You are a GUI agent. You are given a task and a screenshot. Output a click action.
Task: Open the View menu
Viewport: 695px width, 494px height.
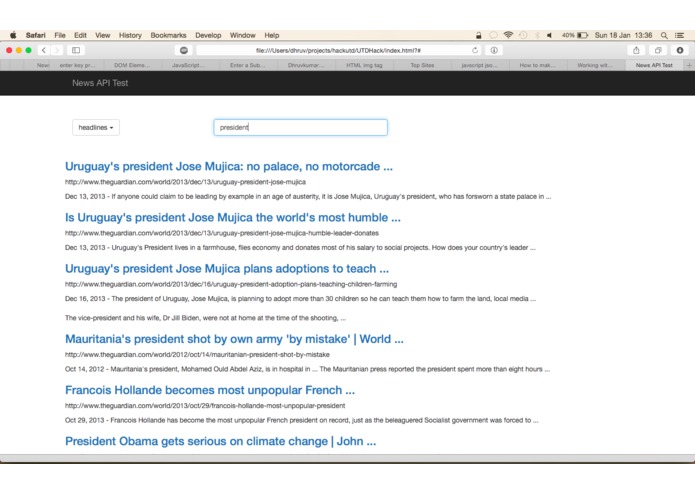tap(102, 35)
